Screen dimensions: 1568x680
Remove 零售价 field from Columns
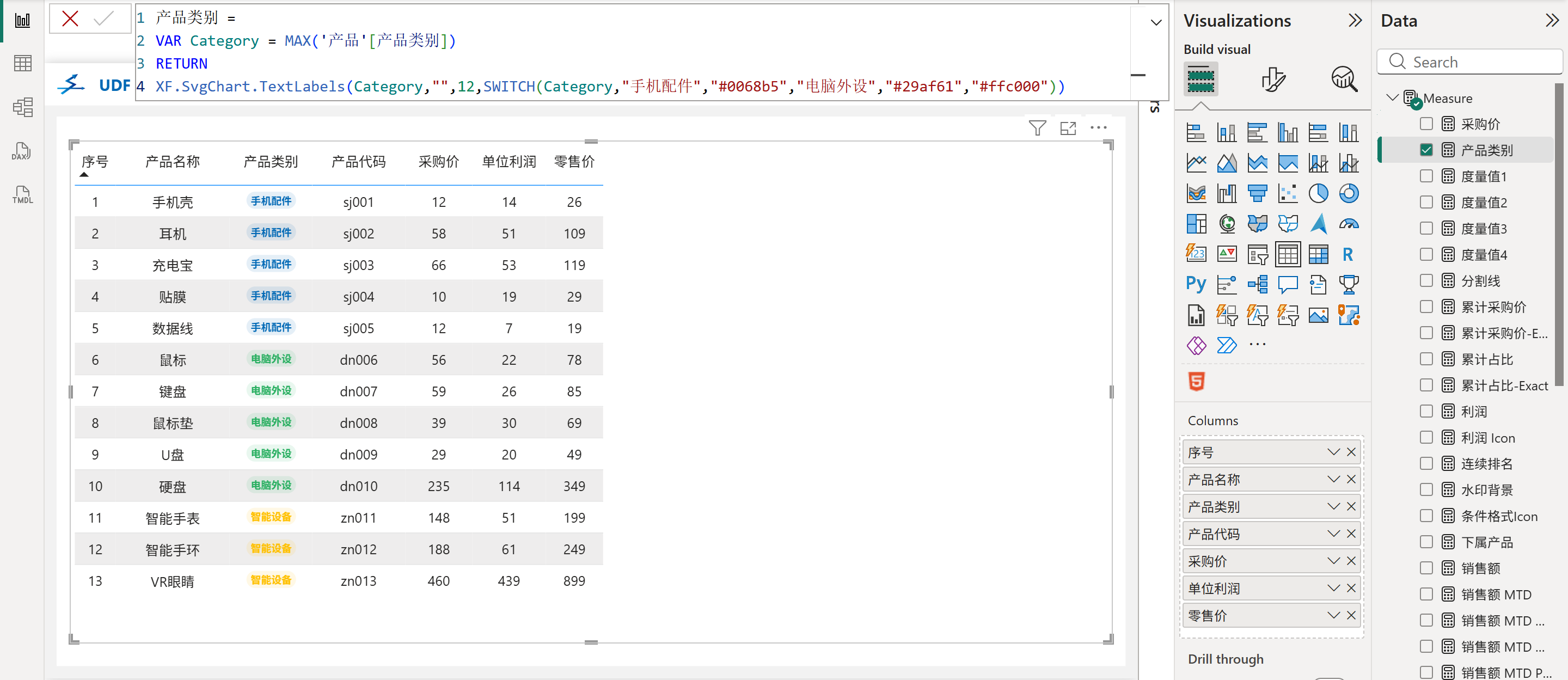(1351, 615)
